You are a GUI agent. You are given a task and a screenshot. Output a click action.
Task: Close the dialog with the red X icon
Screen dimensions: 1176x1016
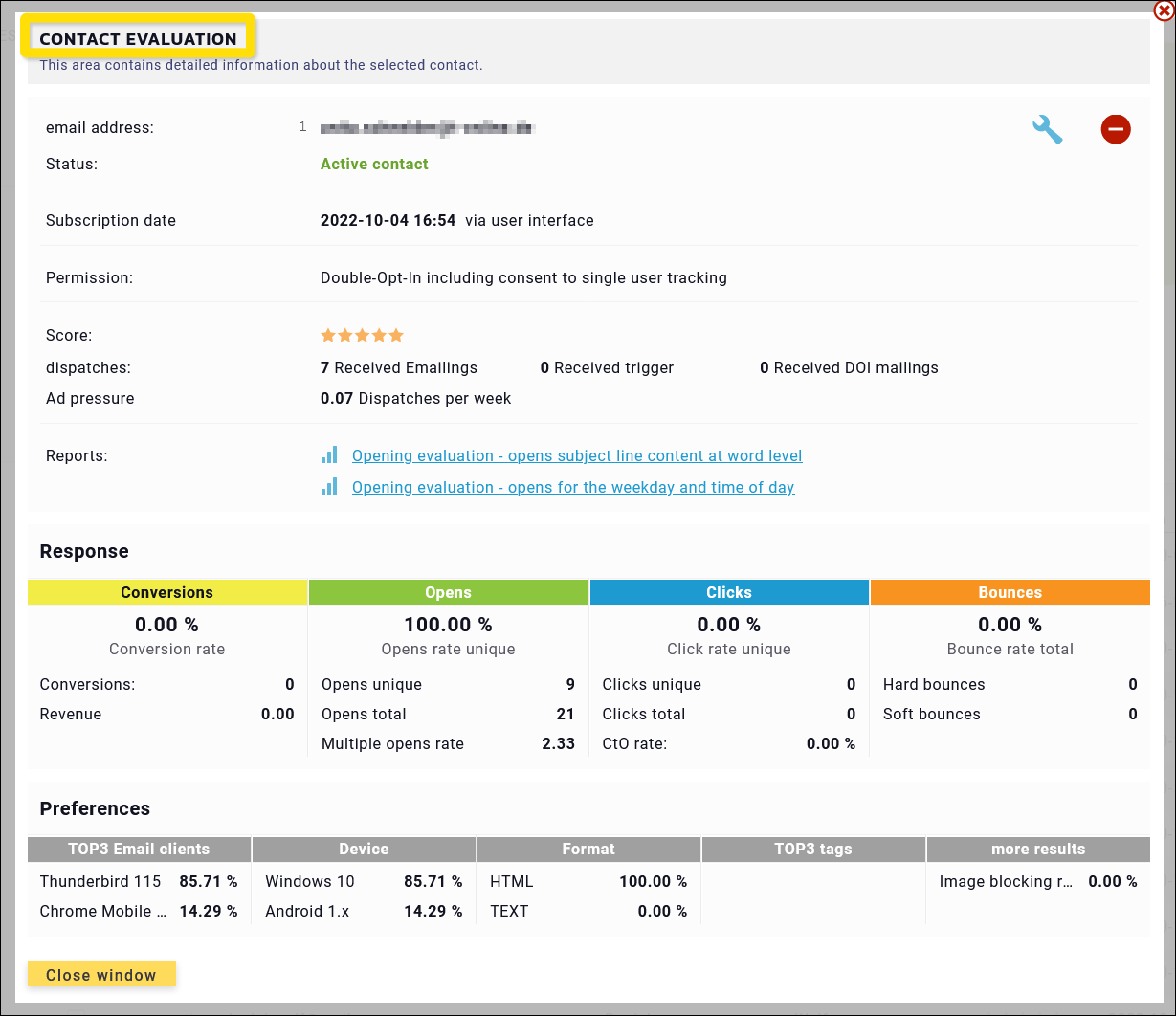coord(1164,11)
